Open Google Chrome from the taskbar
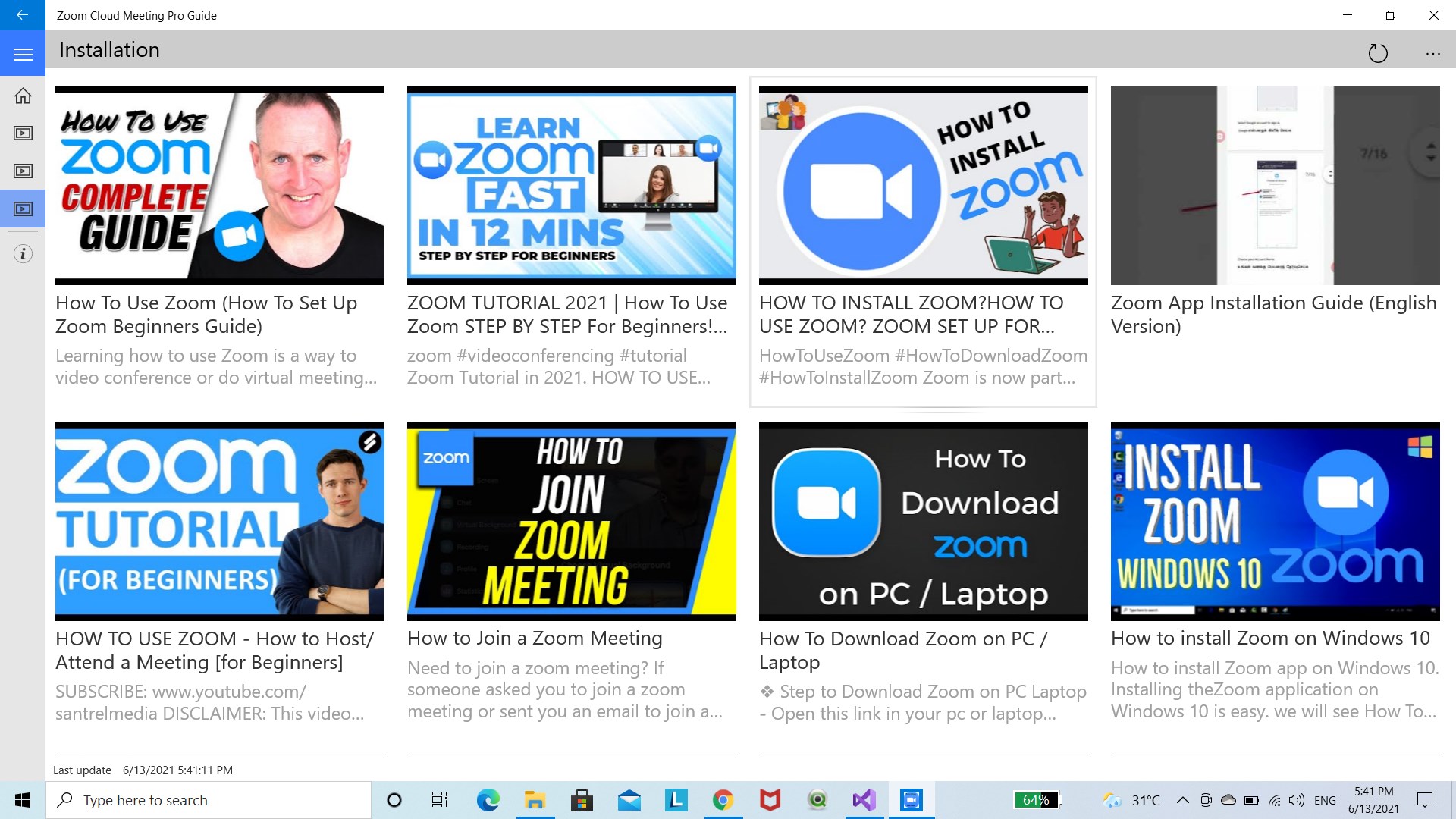The image size is (1456, 819). 723,800
